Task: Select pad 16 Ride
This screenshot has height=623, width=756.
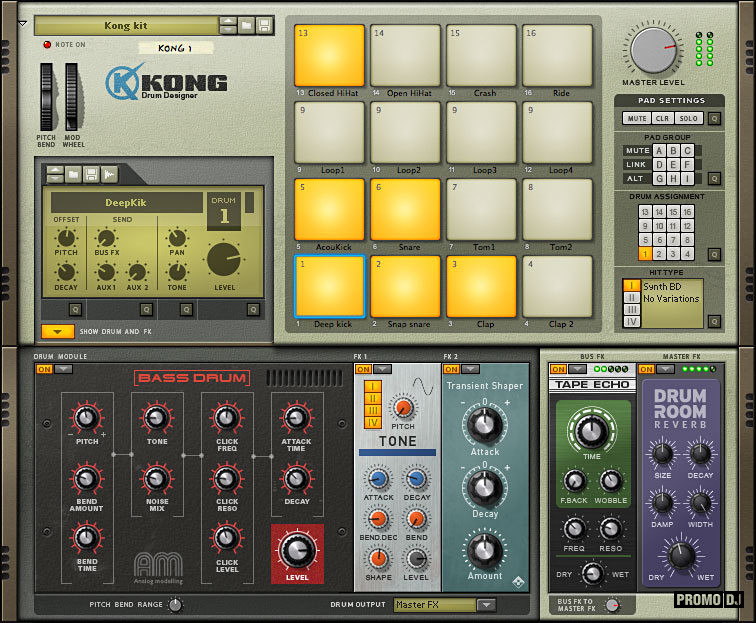Action: (x=557, y=55)
